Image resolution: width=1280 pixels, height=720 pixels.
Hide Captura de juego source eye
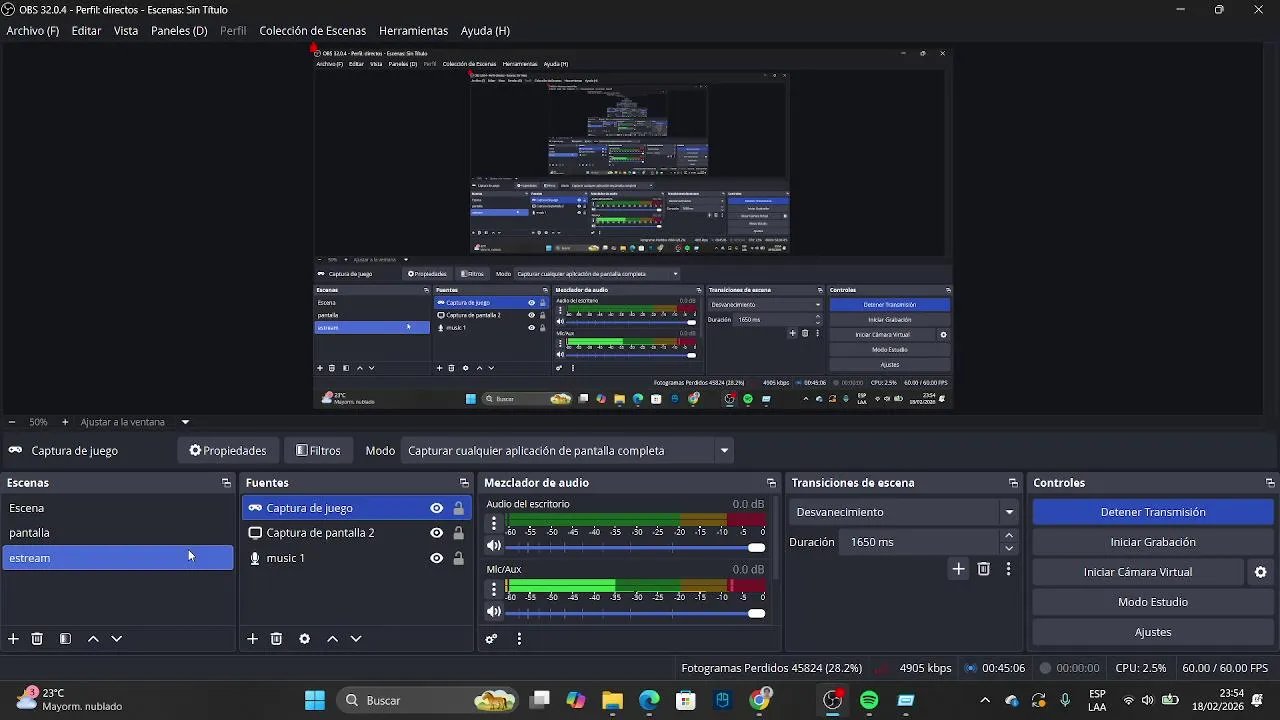pyautogui.click(x=436, y=508)
